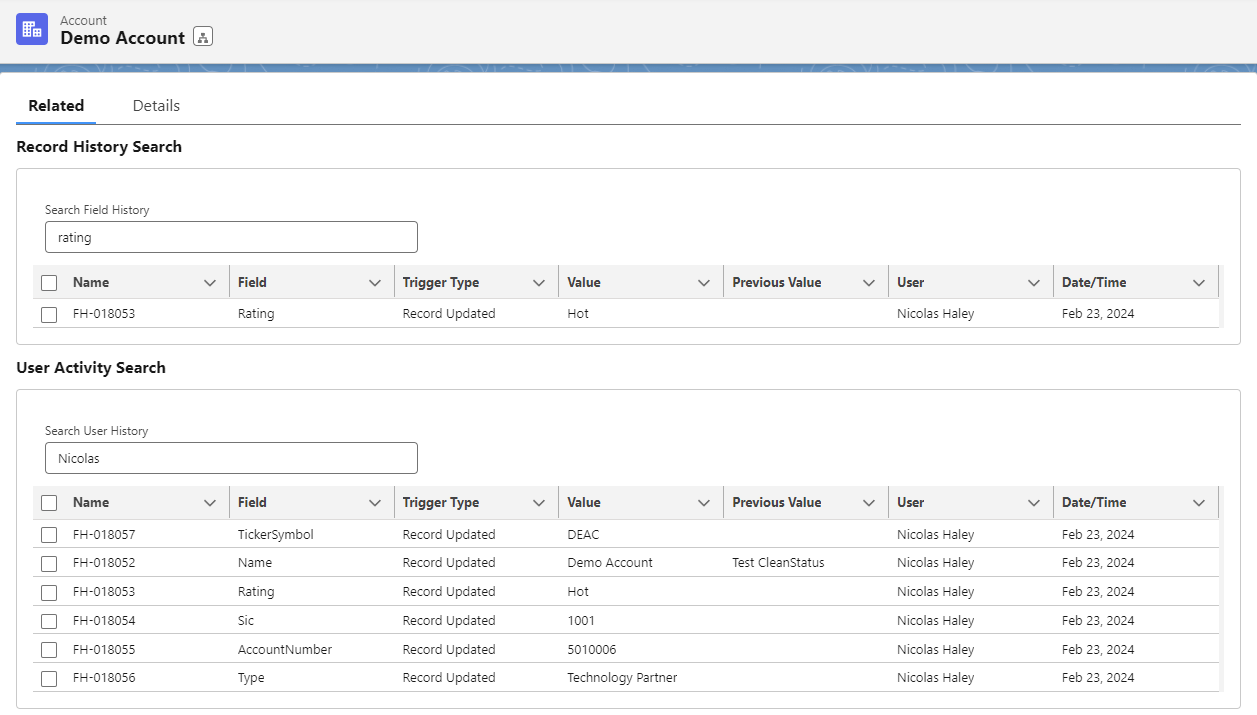Click the TickerSymbol field cell

coord(276,535)
